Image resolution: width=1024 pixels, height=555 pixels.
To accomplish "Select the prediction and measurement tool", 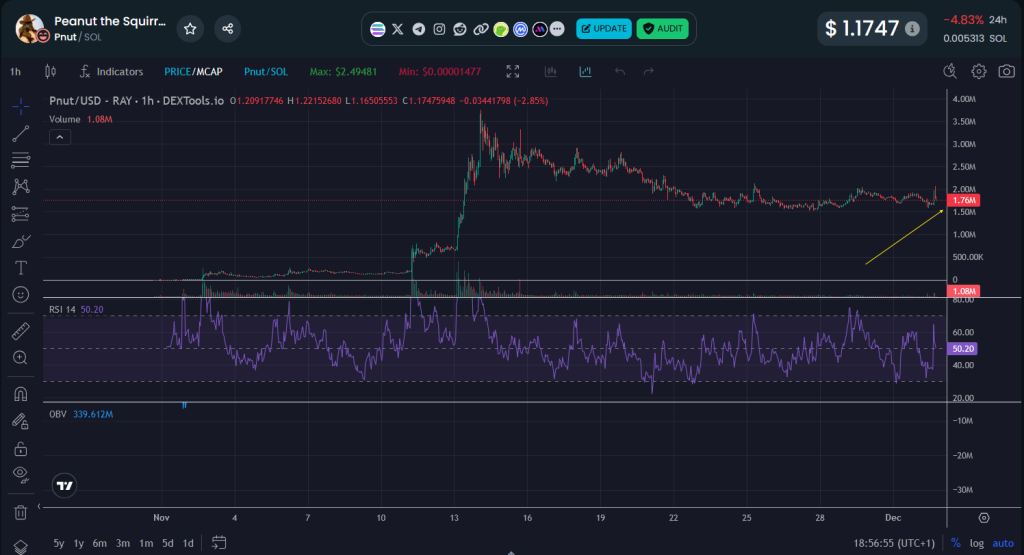I will [21, 214].
